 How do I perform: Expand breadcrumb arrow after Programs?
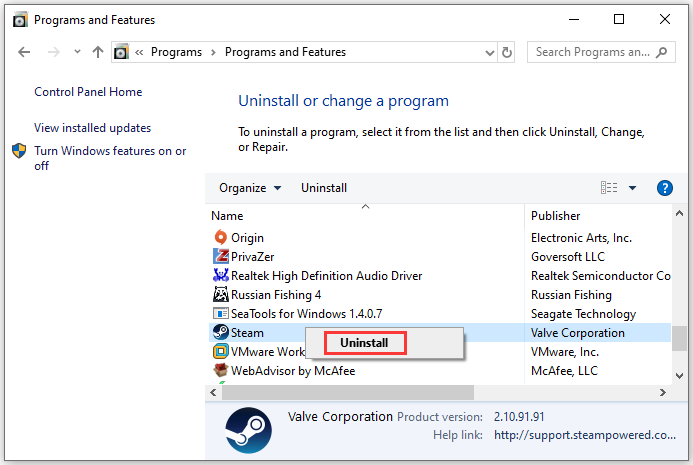tap(213, 53)
